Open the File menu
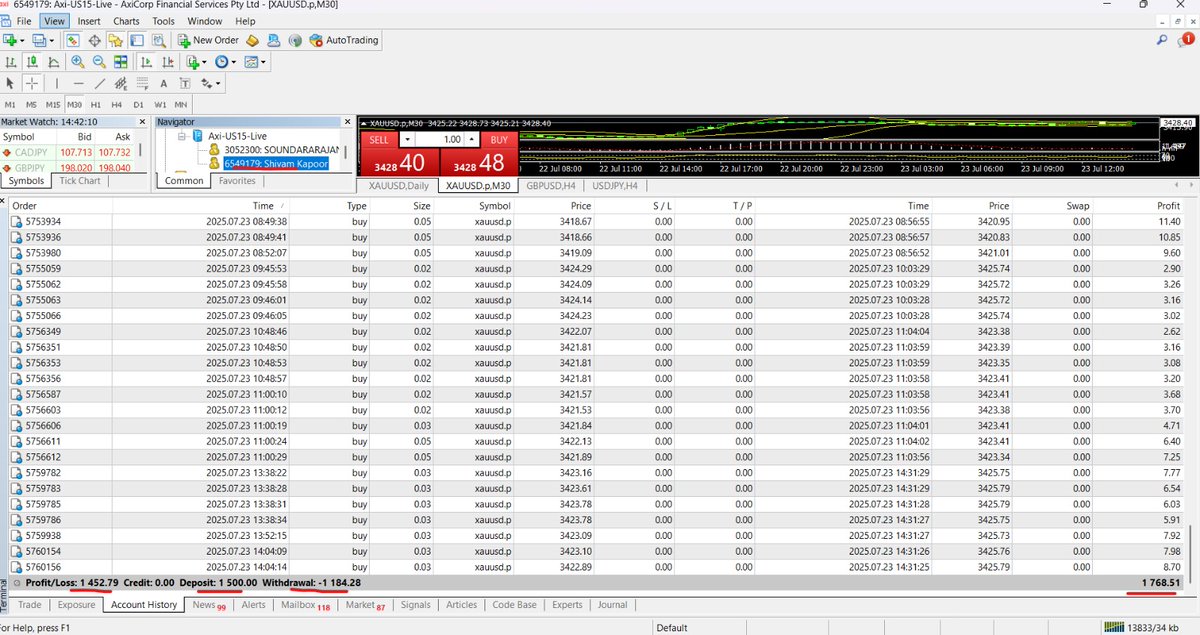 click(x=24, y=21)
